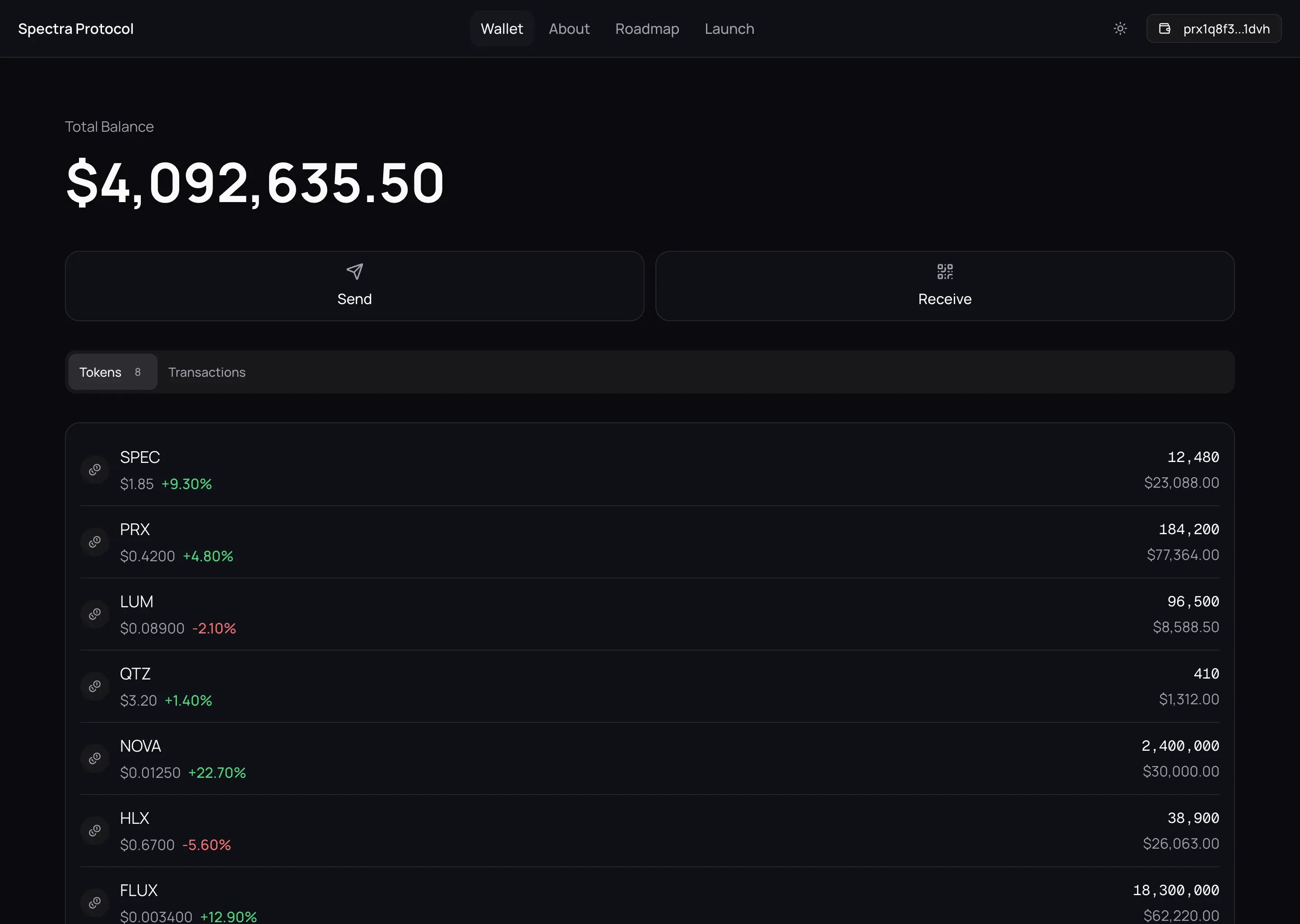Click the SPEC price $1.85
Image resolution: width=1300 pixels, height=924 pixels.
[x=137, y=484]
